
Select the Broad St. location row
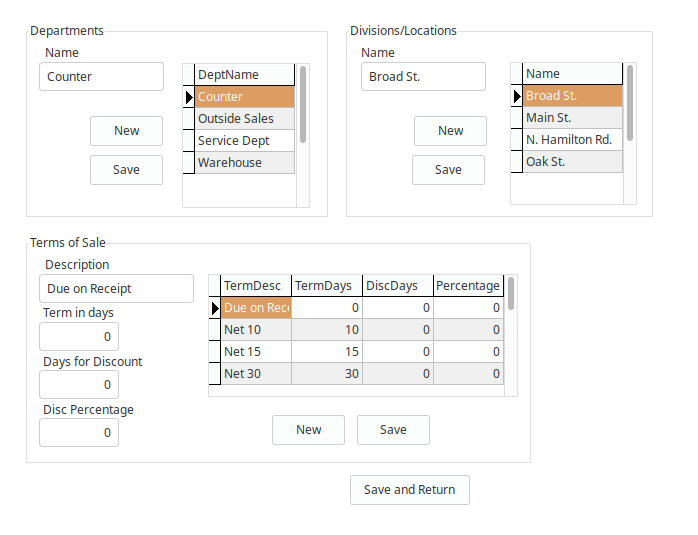point(572,96)
